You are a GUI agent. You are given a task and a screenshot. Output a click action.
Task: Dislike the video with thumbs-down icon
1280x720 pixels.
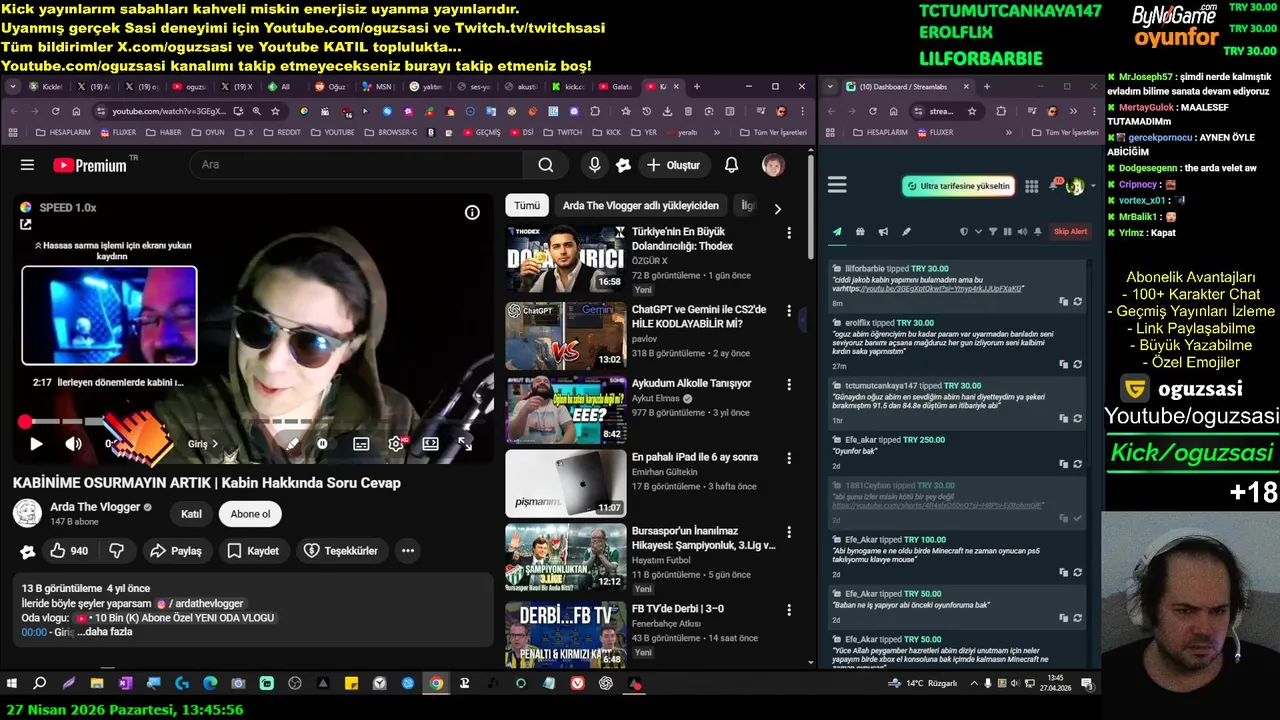point(116,551)
